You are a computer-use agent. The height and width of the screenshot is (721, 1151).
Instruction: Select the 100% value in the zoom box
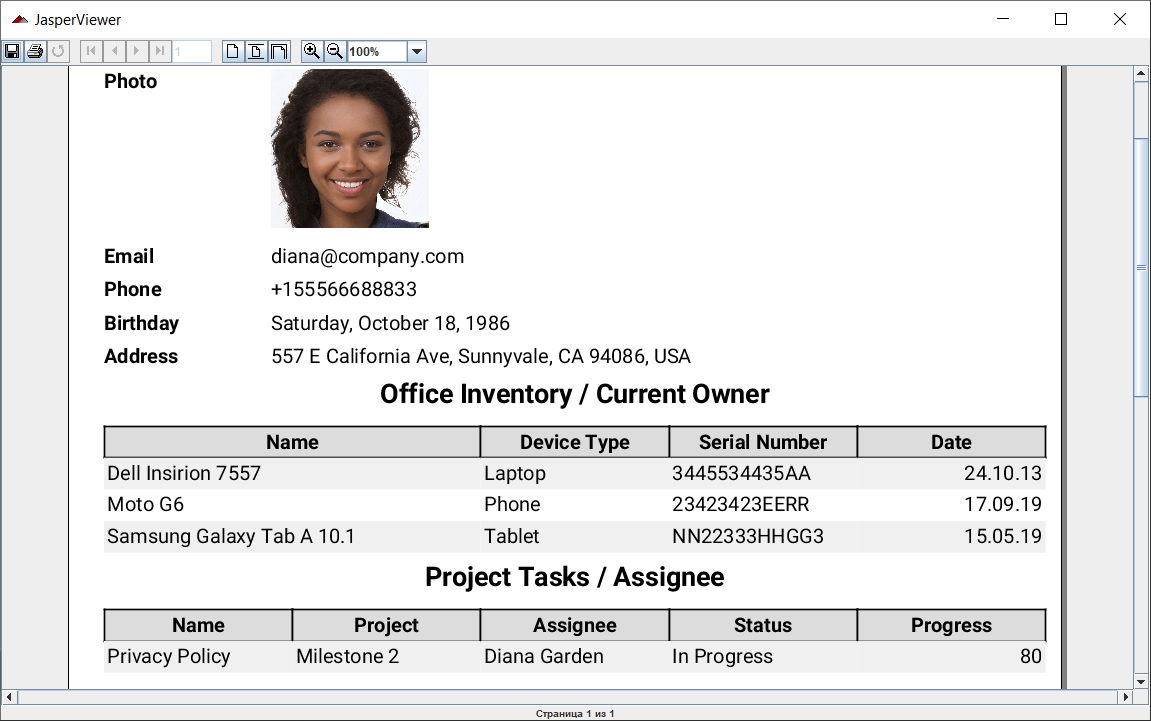point(370,51)
